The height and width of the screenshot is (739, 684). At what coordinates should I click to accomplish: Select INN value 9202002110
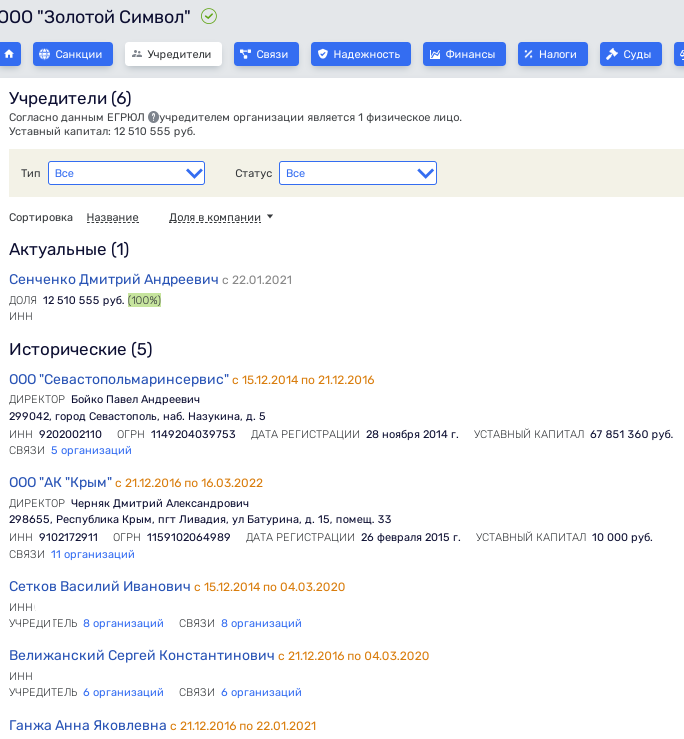pyautogui.click(x=70, y=434)
